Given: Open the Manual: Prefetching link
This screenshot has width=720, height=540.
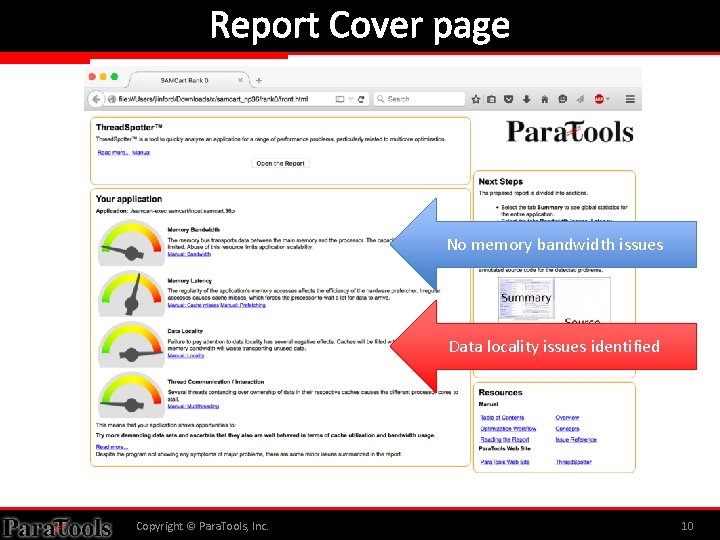Looking at the screenshot, I should tap(243, 305).
